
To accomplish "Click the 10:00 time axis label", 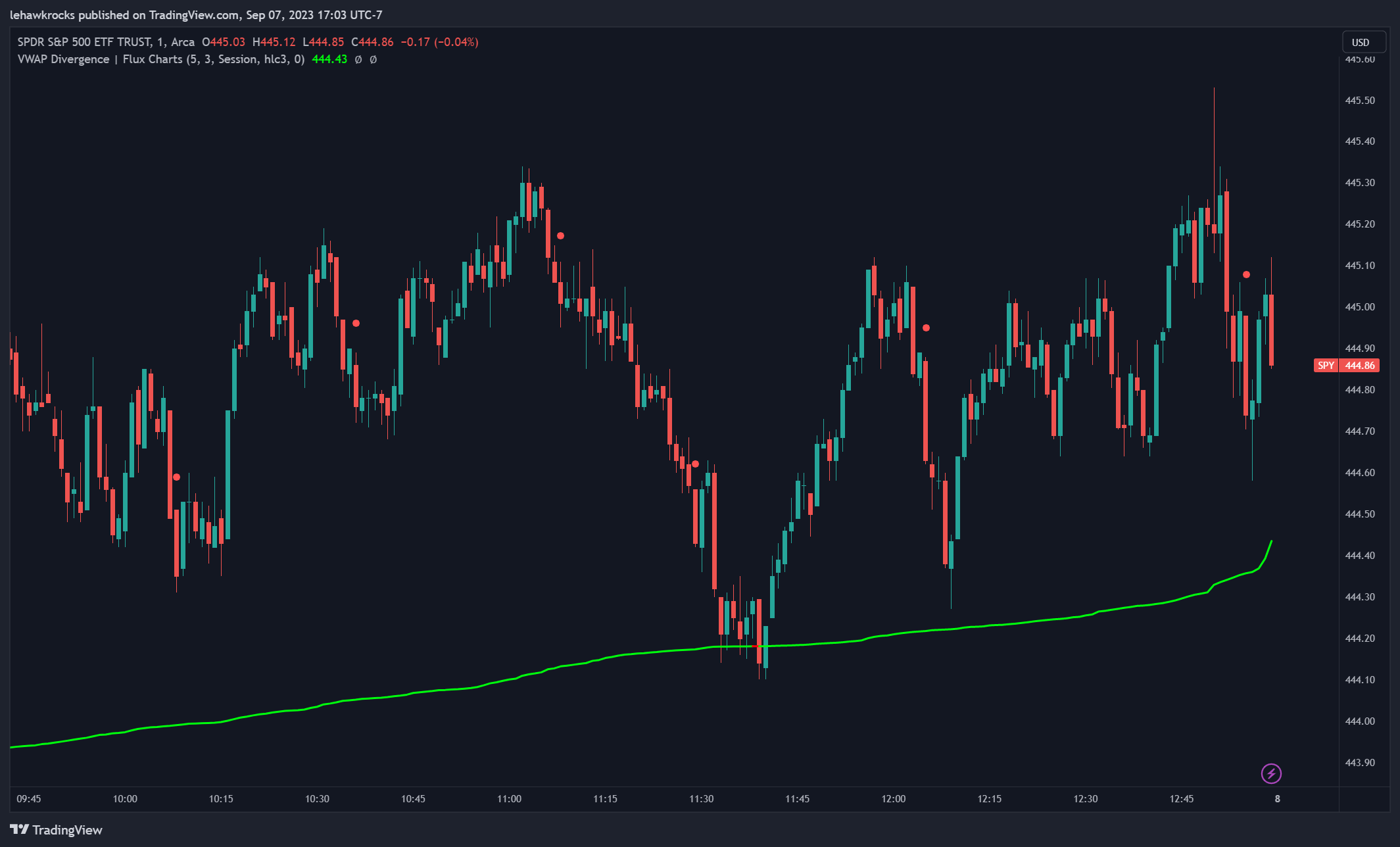I will [125, 798].
